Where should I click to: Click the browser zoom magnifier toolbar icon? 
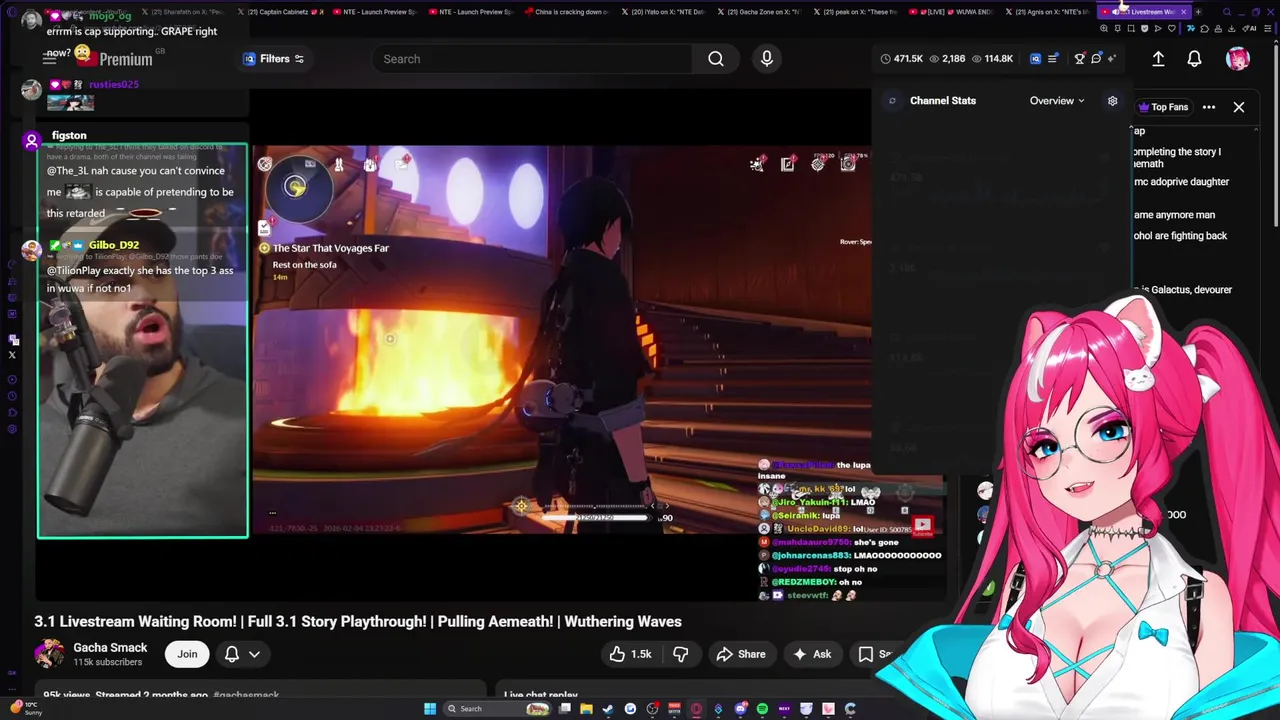click(x=1104, y=28)
